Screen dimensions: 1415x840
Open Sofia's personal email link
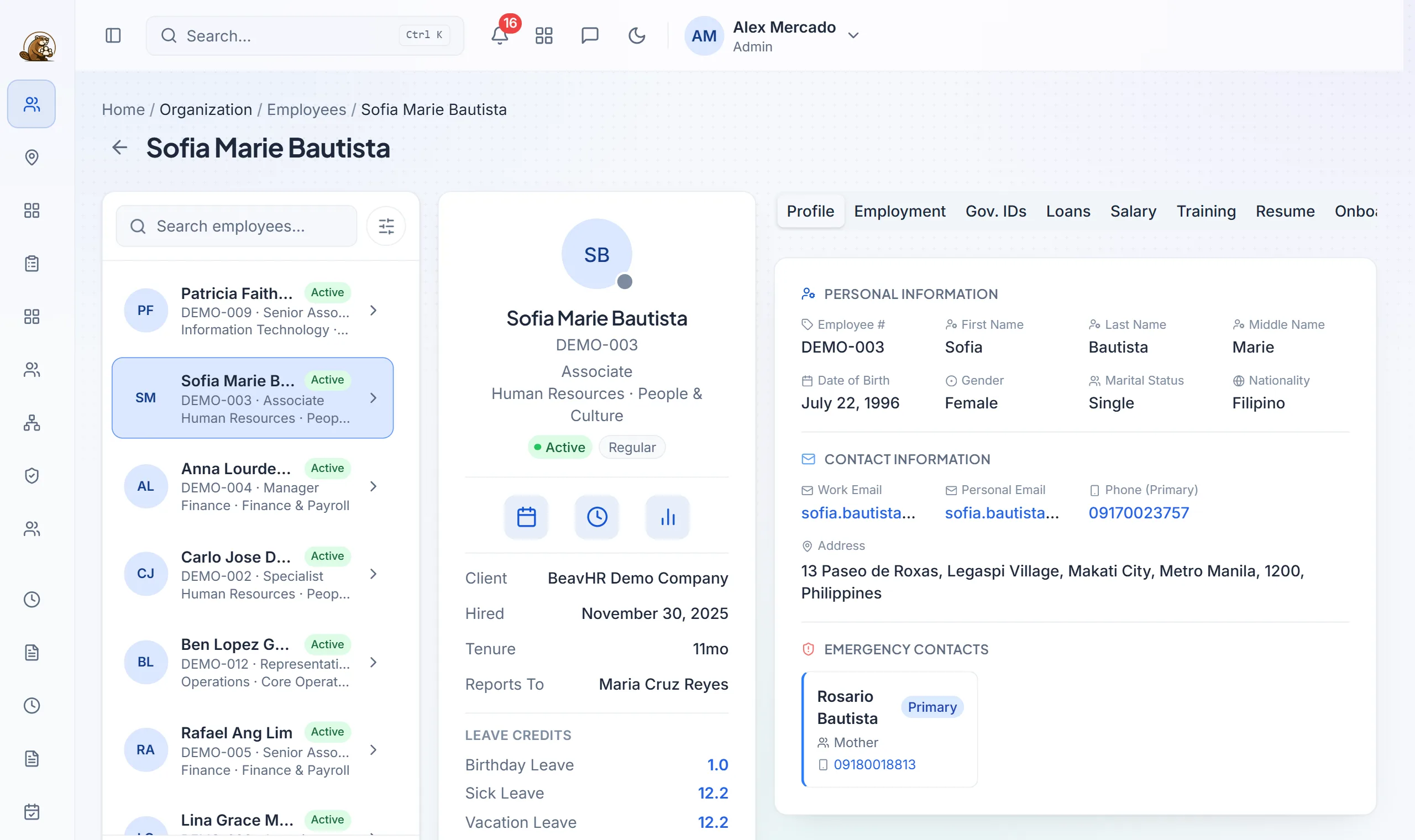(1001, 513)
